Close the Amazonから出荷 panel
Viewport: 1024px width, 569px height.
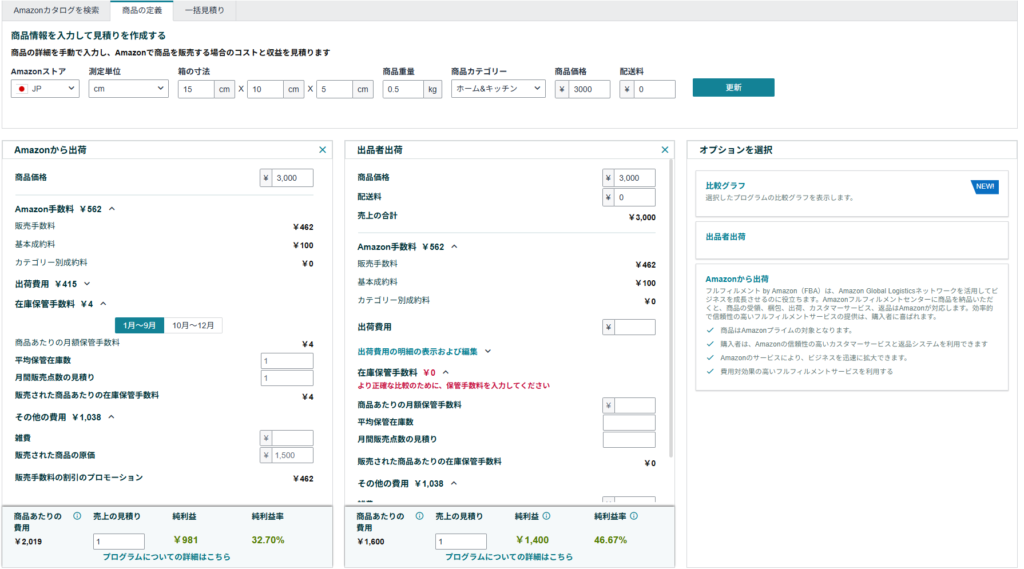323,150
